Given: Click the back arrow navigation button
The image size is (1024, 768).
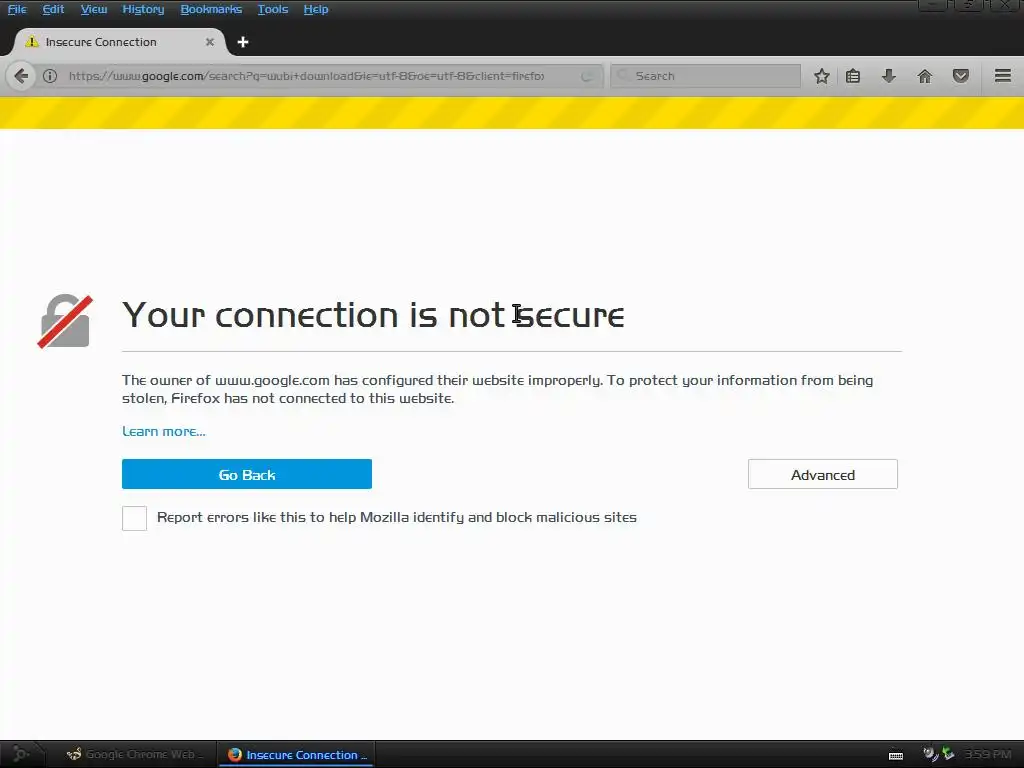Looking at the screenshot, I should 21,76.
